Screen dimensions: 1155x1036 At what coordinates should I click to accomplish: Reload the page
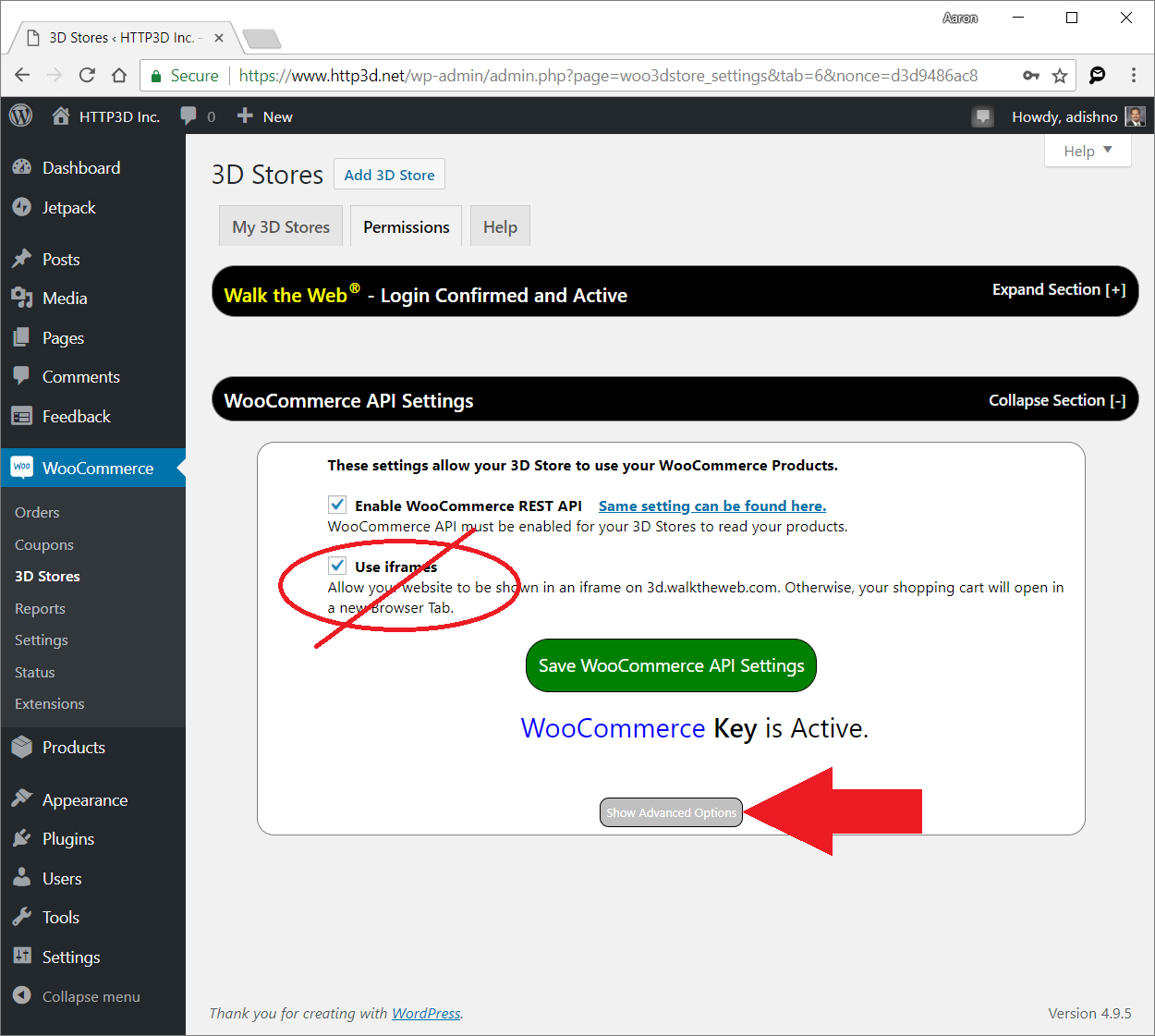pos(87,76)
